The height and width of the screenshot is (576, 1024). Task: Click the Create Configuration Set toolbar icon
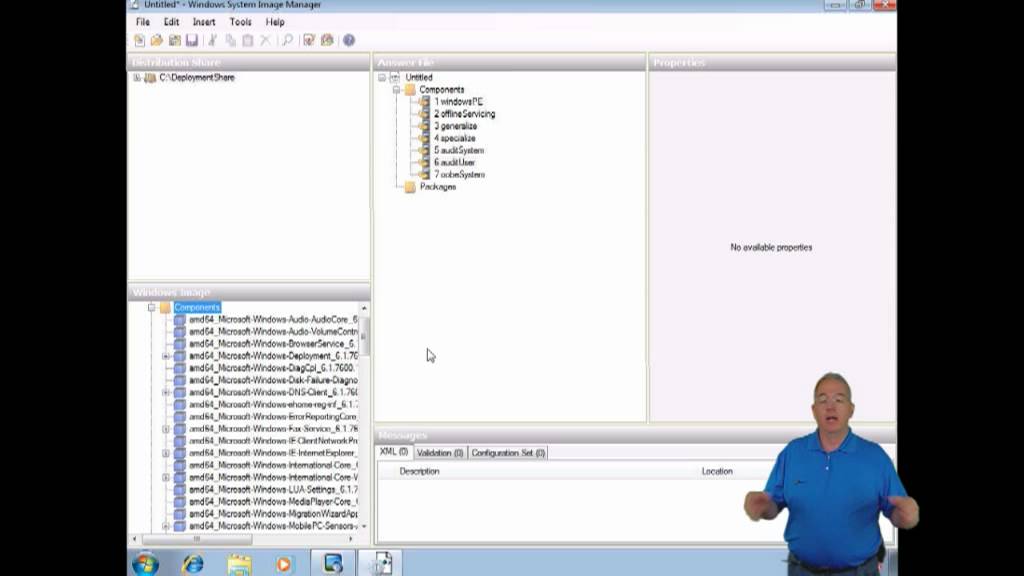[x=327, y=40]
